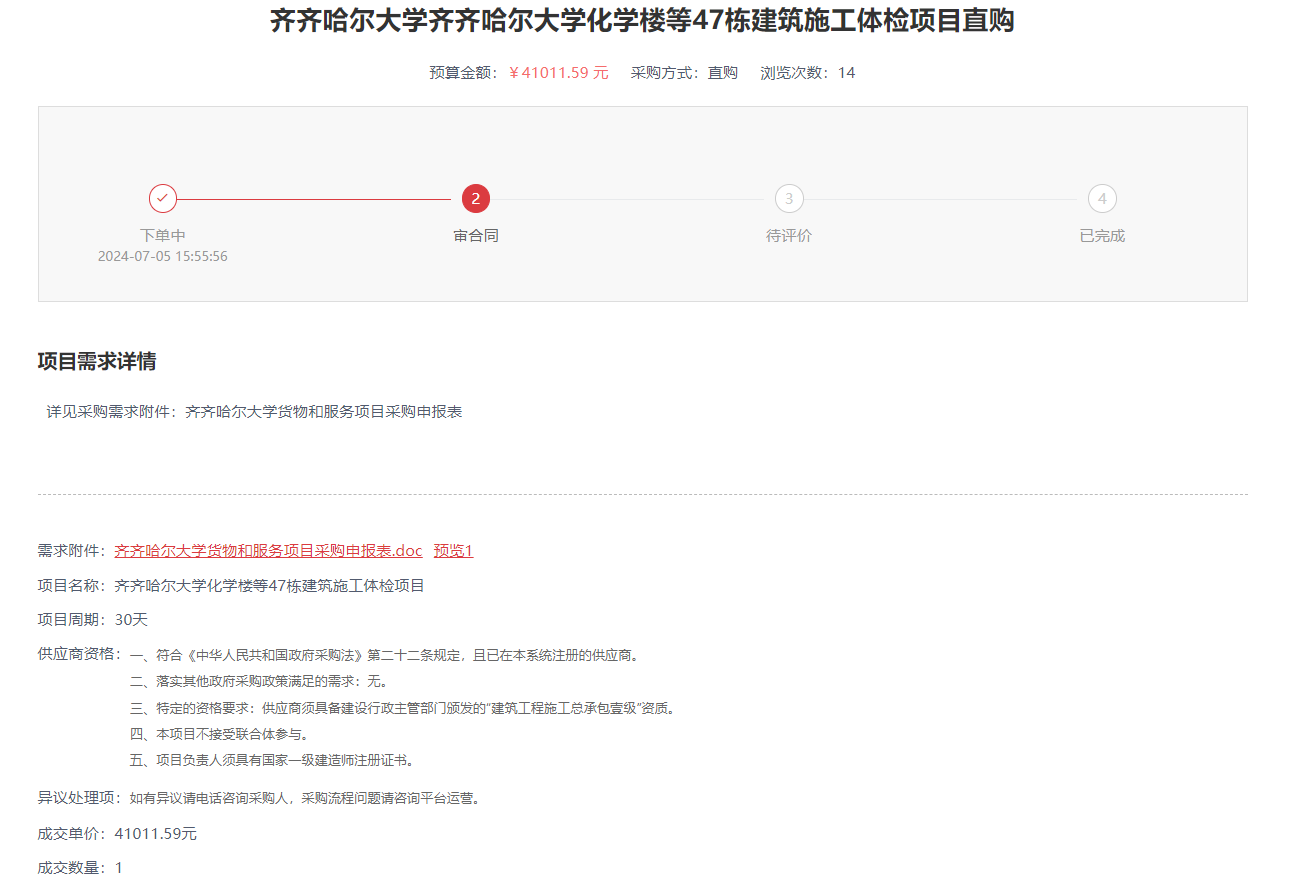Click the step 3 circle icon

click(x=788, y=198)
